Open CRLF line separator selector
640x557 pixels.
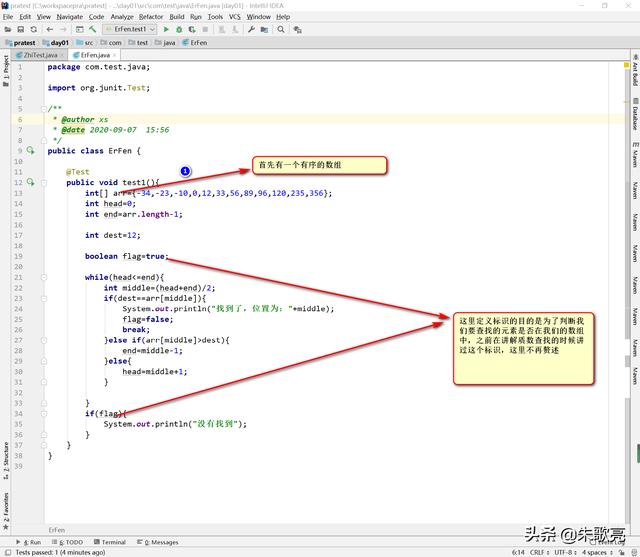(x=539, y=552)
